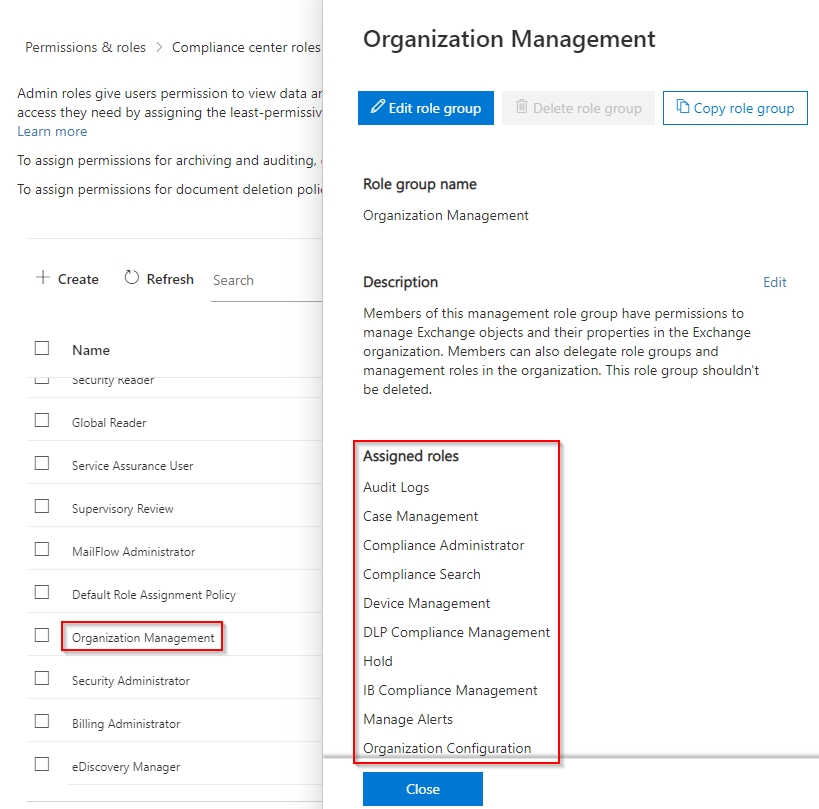
Task: Sort the list by Name column header
Action: (91, 350)
